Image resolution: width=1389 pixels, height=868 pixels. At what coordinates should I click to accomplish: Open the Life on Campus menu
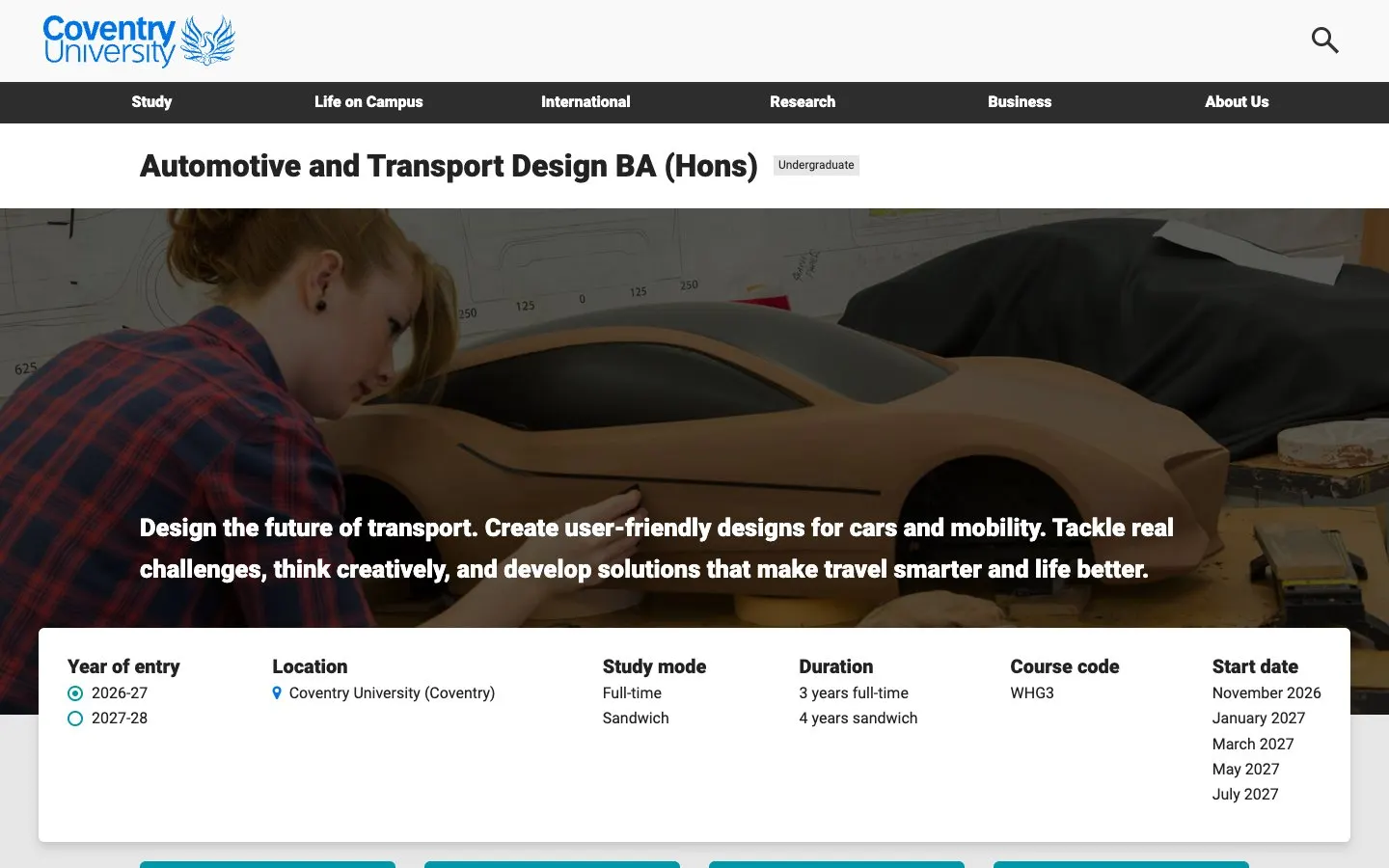click(x=368, y=102)
